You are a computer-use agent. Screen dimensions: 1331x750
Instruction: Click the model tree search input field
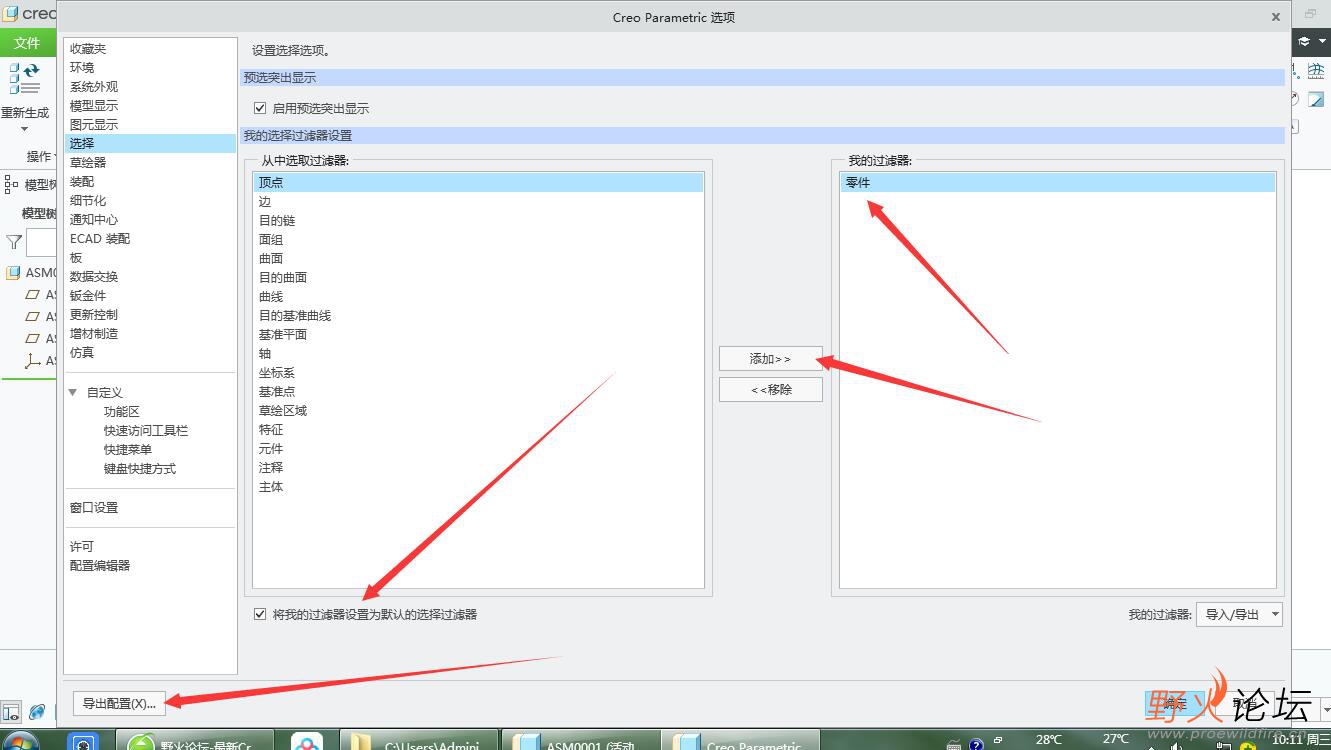coord(41,242)
